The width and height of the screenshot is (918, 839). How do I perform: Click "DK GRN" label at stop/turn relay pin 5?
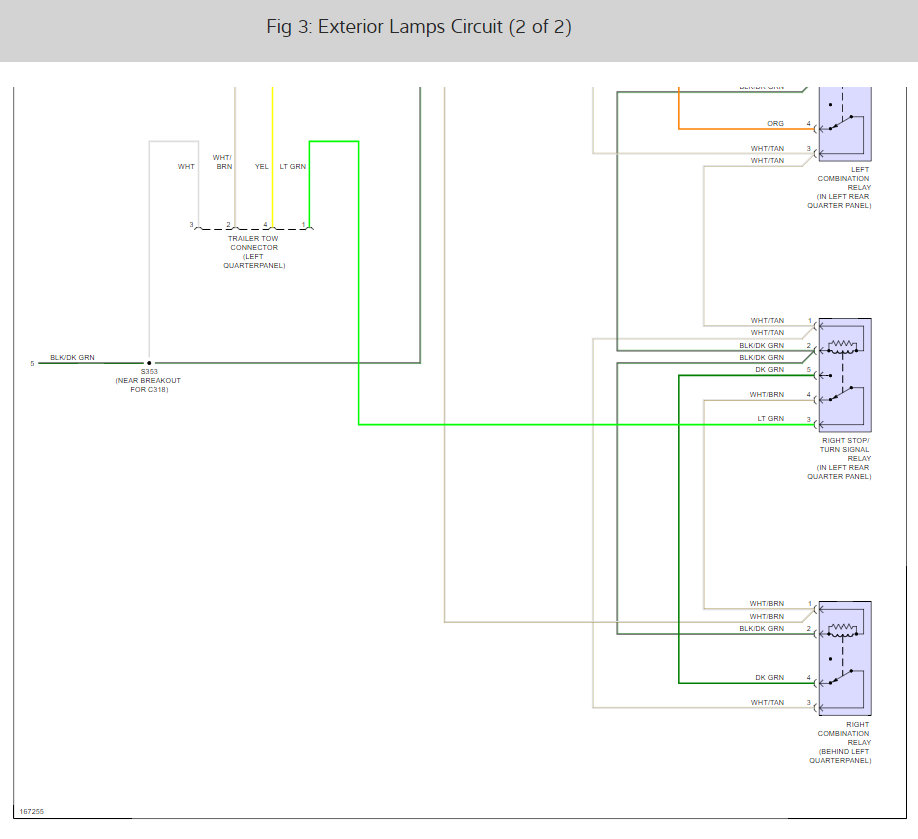(769, 369)
